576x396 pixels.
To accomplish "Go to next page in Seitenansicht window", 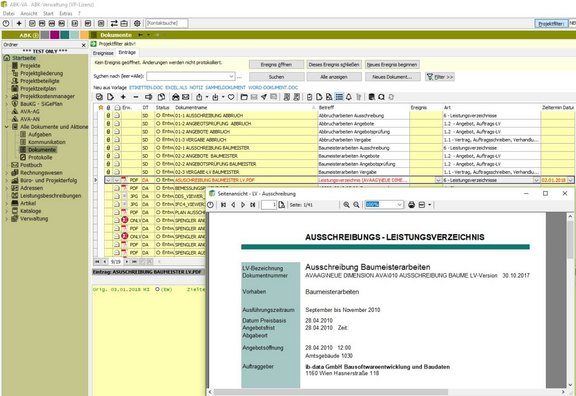I will point(242,205).
